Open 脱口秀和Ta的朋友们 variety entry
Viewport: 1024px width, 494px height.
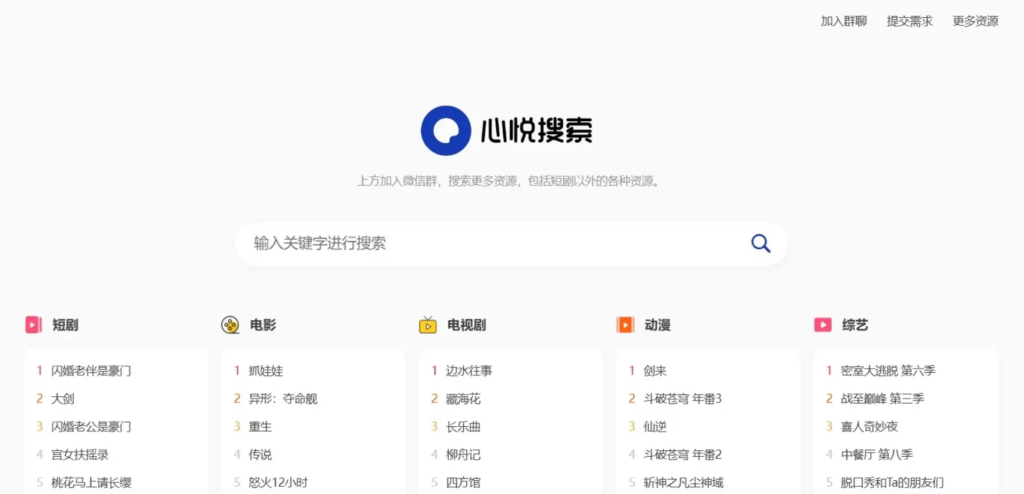click(892, 483)
